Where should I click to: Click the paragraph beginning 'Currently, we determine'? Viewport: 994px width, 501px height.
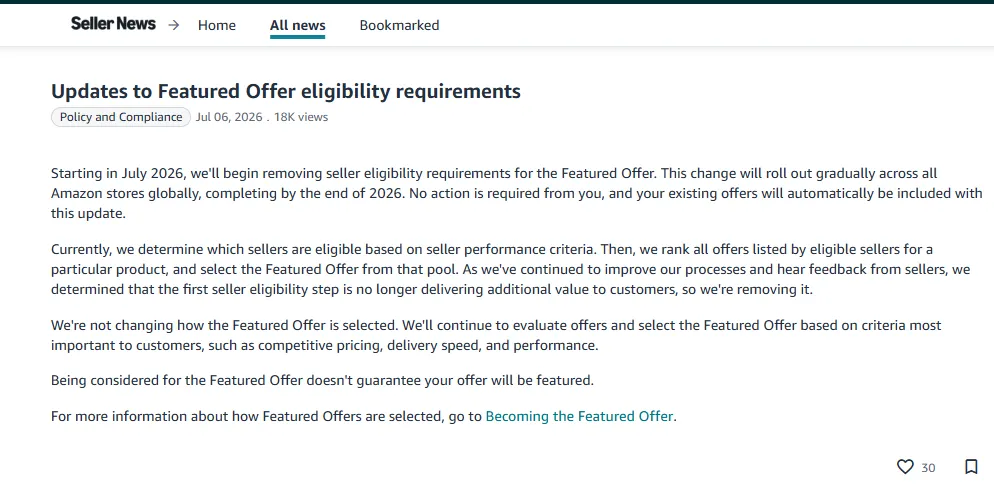coord(510,270)
